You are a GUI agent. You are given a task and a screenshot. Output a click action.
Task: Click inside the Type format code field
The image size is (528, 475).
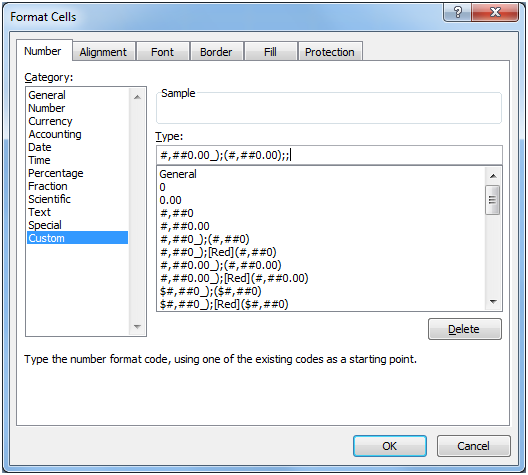(x=329, y=155)
